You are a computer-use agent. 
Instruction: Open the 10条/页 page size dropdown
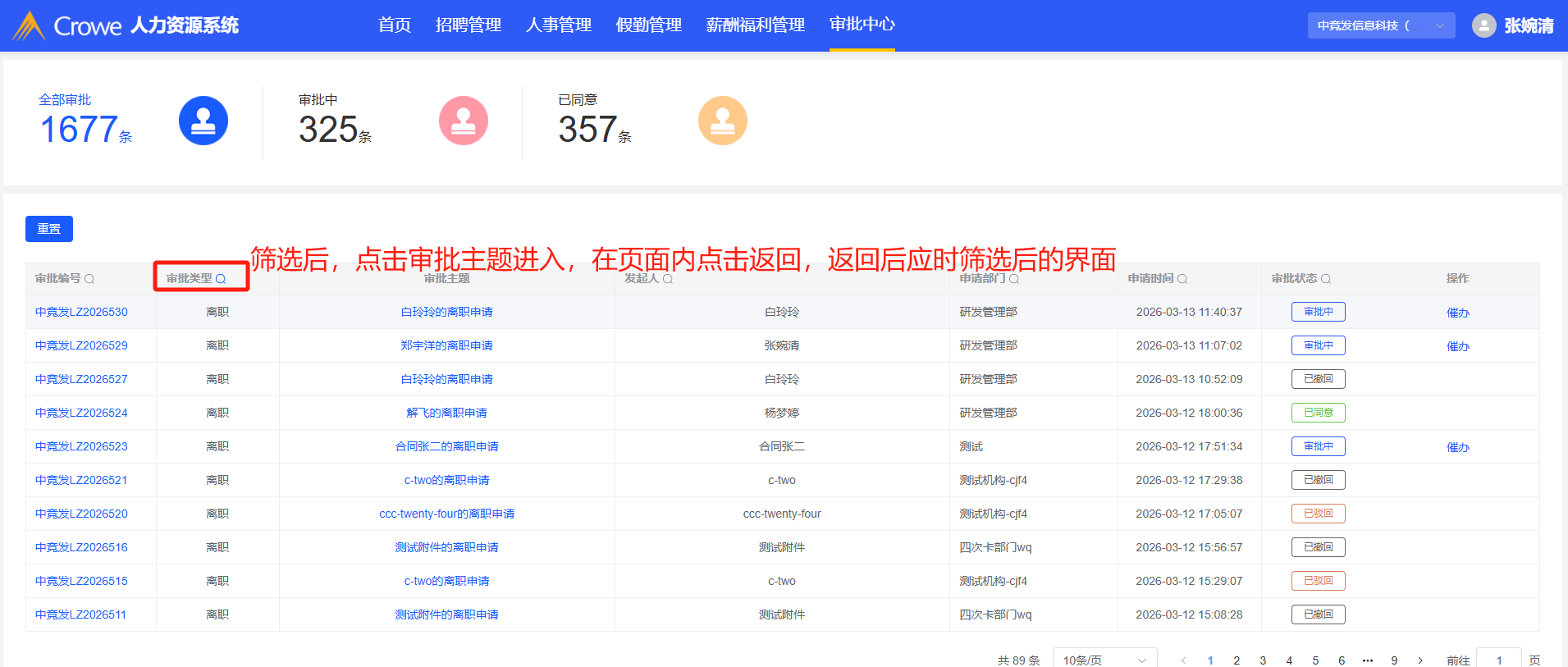point(1104,658)
